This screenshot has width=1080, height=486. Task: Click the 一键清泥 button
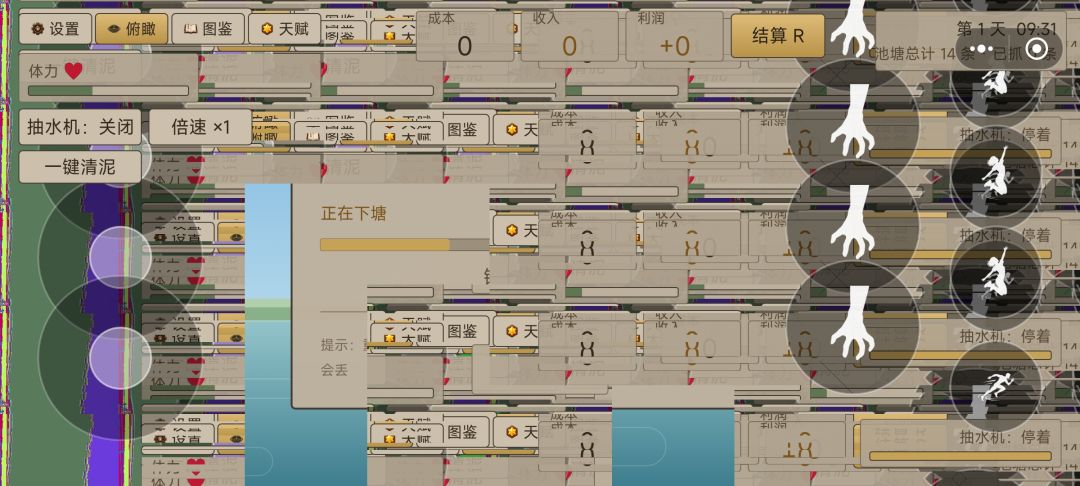[x=80, y=167]
